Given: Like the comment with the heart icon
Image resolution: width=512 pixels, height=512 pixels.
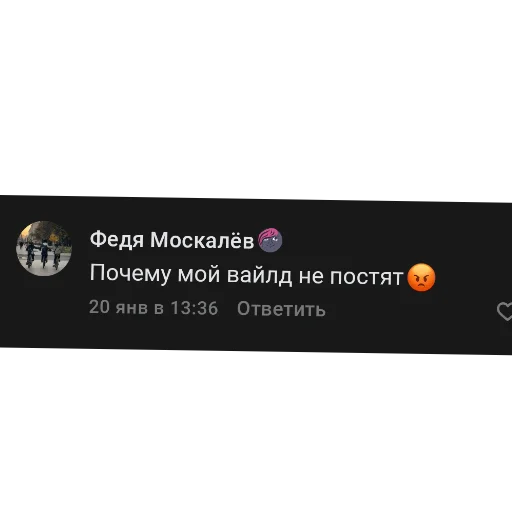Looking at the screenshot, I should (505, 312).
